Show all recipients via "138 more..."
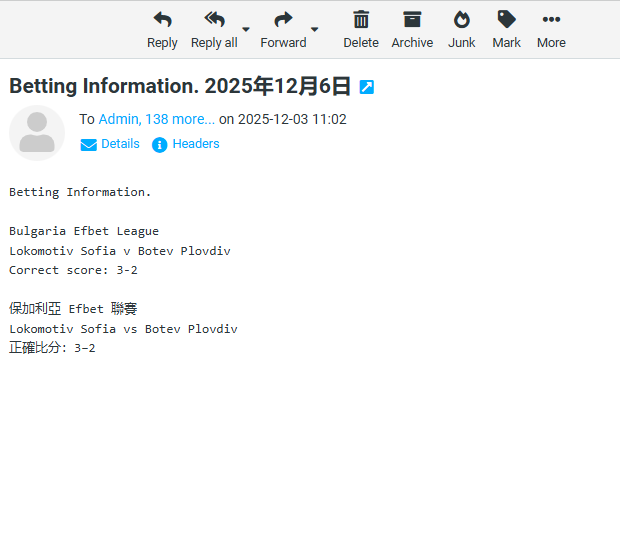620x553 pixels. [180, 119]
